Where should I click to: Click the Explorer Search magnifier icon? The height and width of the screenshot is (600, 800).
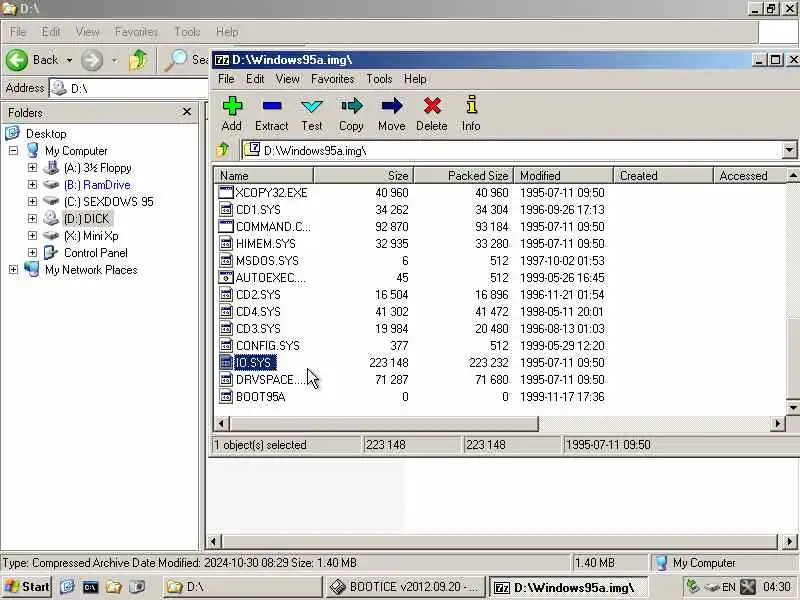tap(176, 60)
